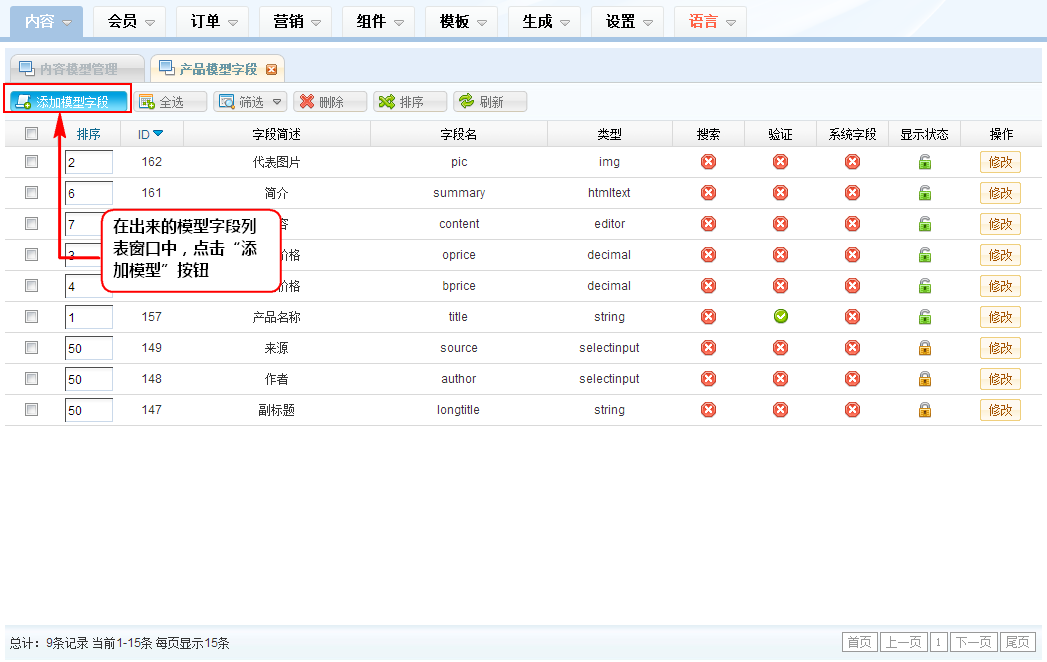The width and height of the screenshot is (1047, 662).
Task: Click the sort order input for title row
Action: pos(88,318)
